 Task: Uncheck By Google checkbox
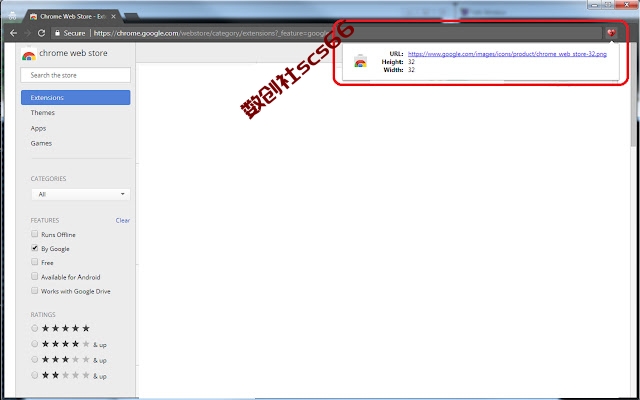click(x=35, y=248)
